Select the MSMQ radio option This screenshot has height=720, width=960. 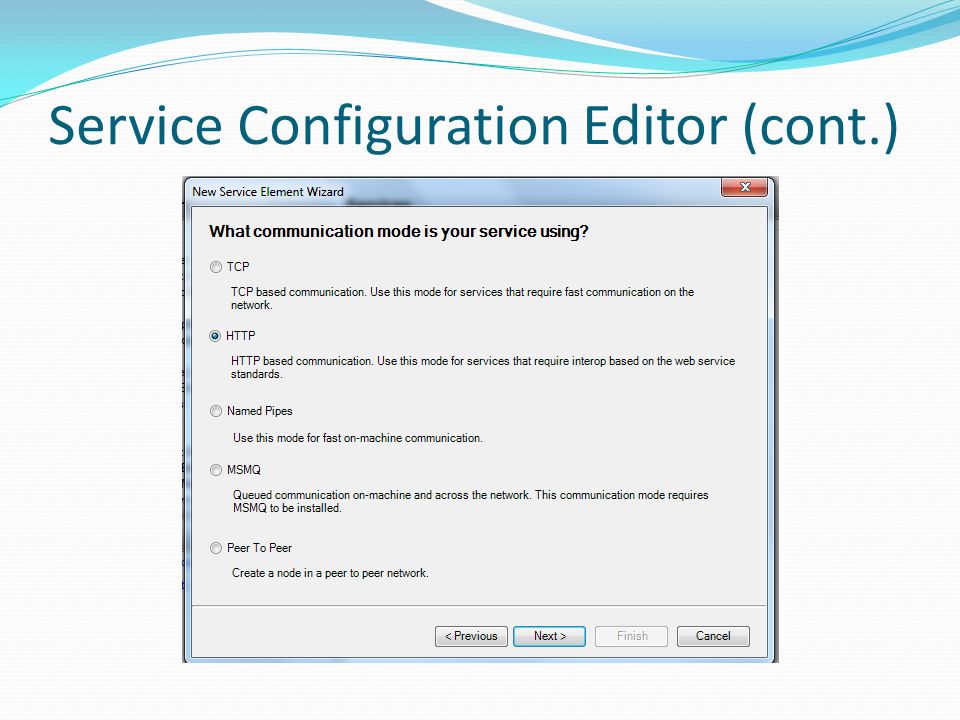[x=216, y=470]
